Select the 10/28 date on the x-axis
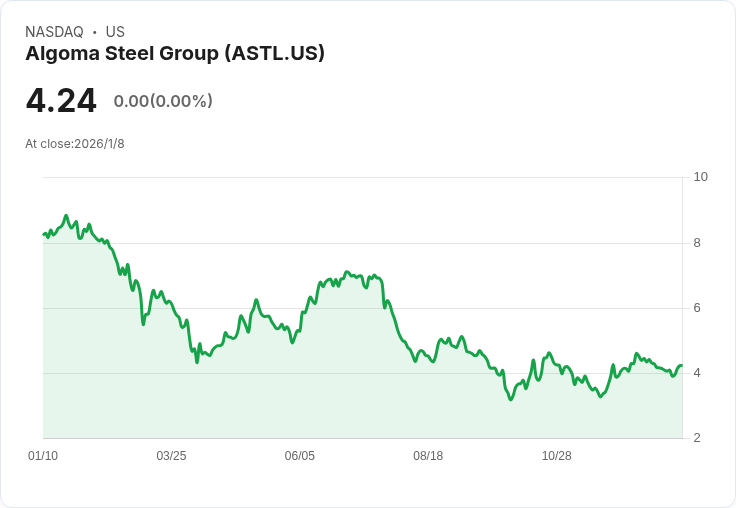This screenshot has width=736, height=508. pyautogui.click(x=556, y=456)
